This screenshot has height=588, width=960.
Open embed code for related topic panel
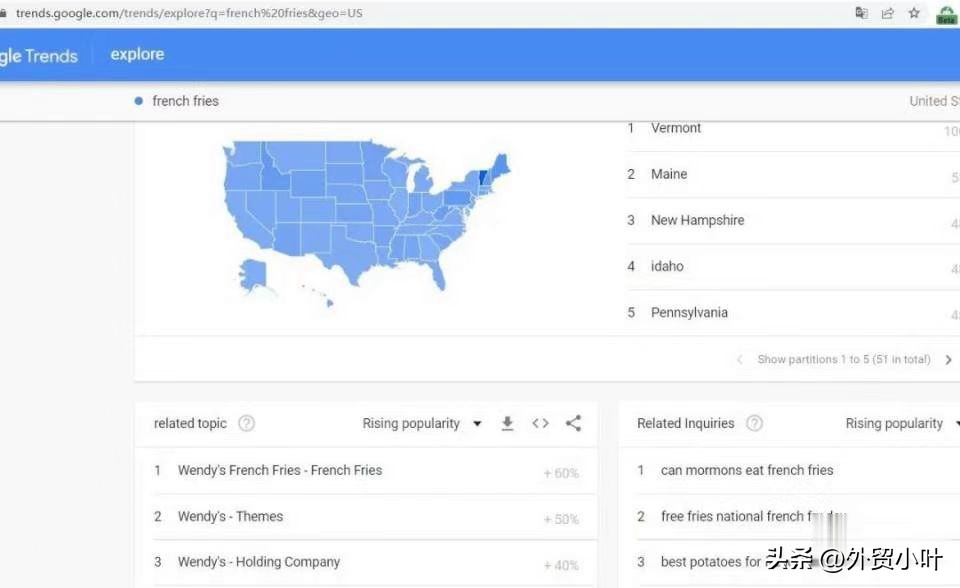click(x=540, y=424)
